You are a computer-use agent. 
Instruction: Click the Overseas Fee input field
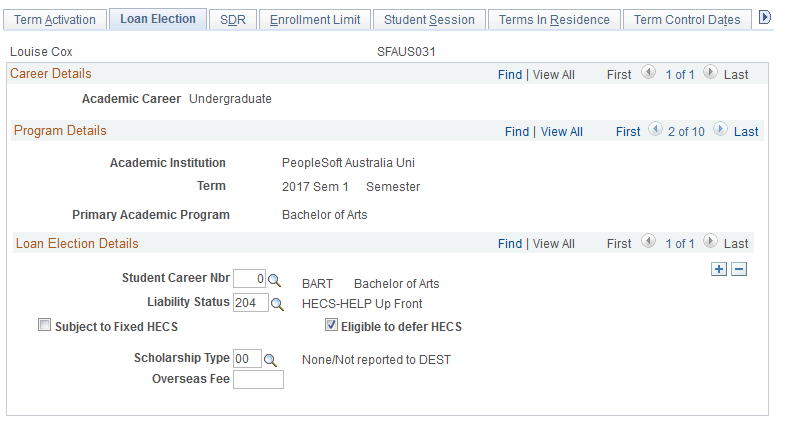(x=258, y=379)
